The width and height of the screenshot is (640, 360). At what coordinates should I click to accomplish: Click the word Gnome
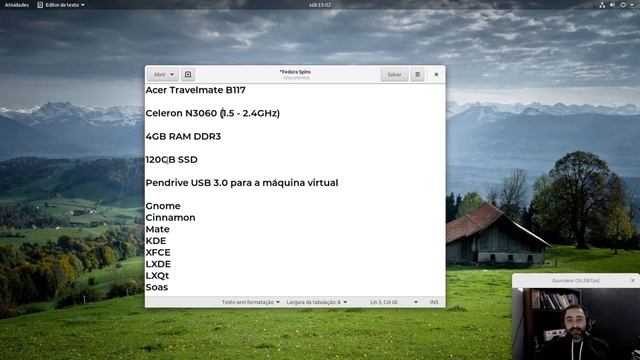click(x=163, y=206)
